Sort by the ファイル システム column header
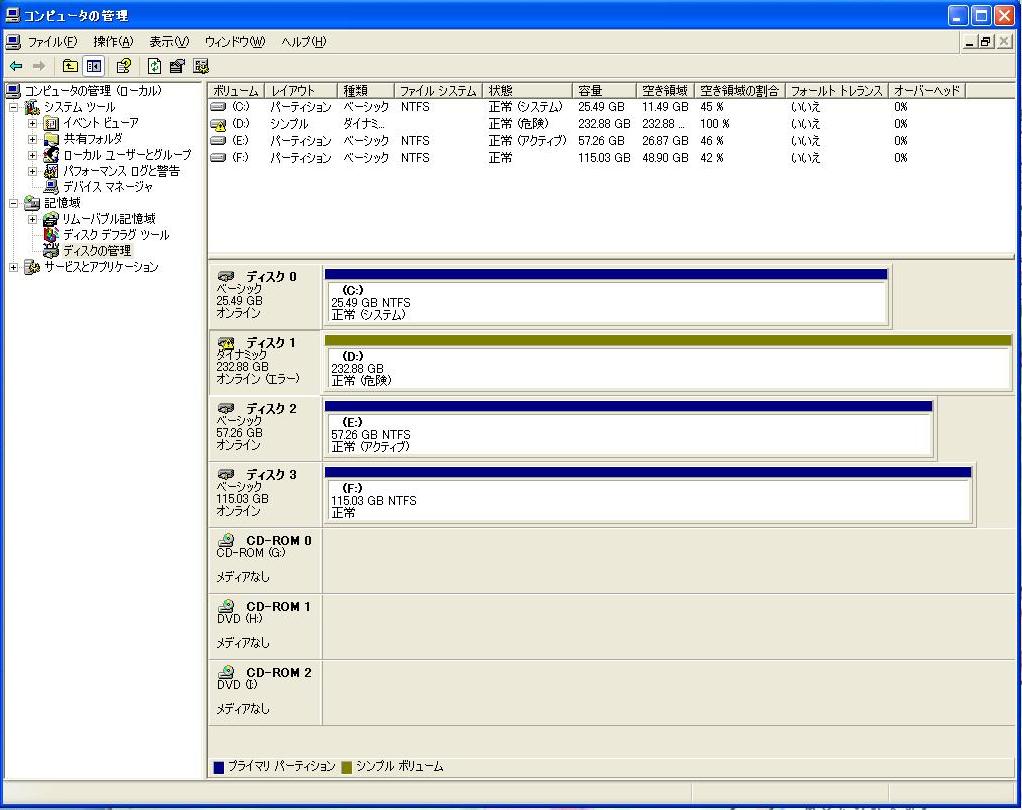Image resolution: width=1022 pixels, height=810 pixels. coord(438,91)
